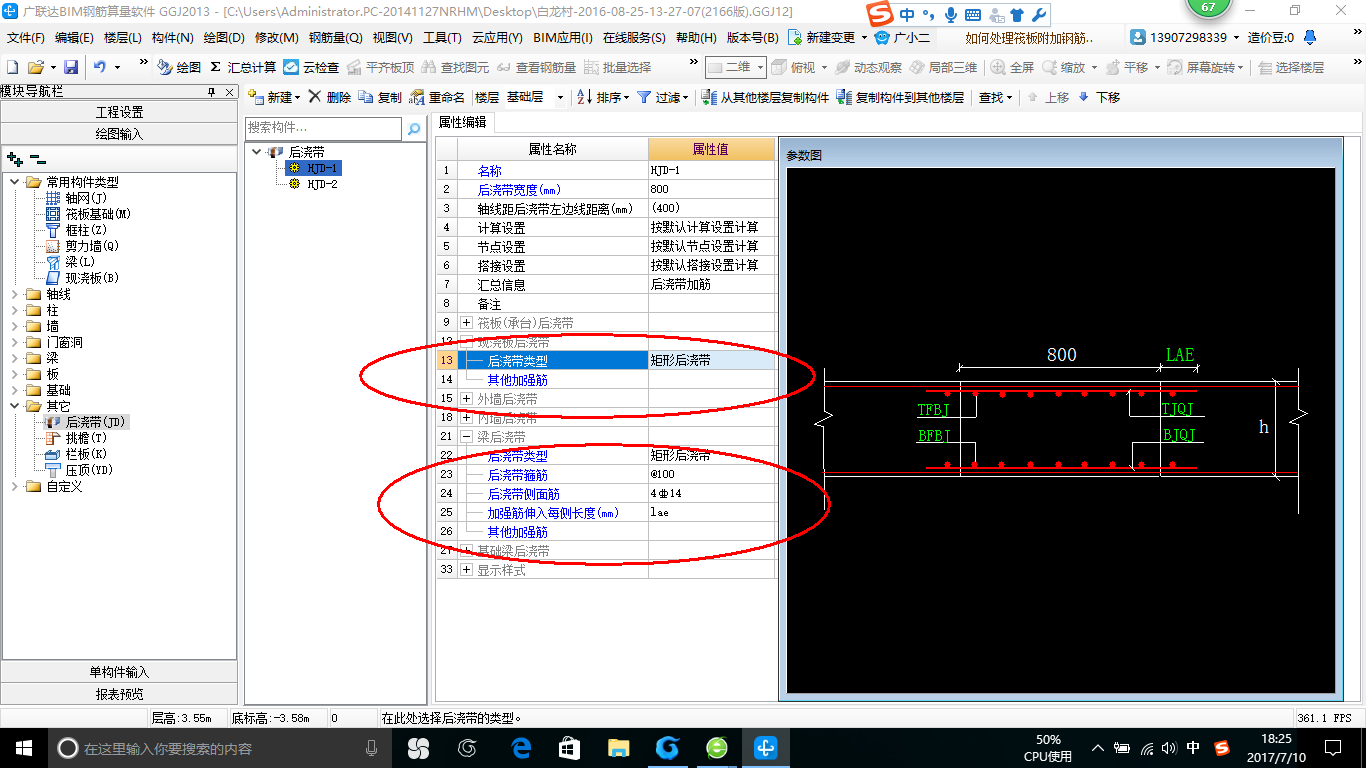Start 云检查 cloud check
Viewport: 1366px width, 768px height.
(x=311, y=67)
